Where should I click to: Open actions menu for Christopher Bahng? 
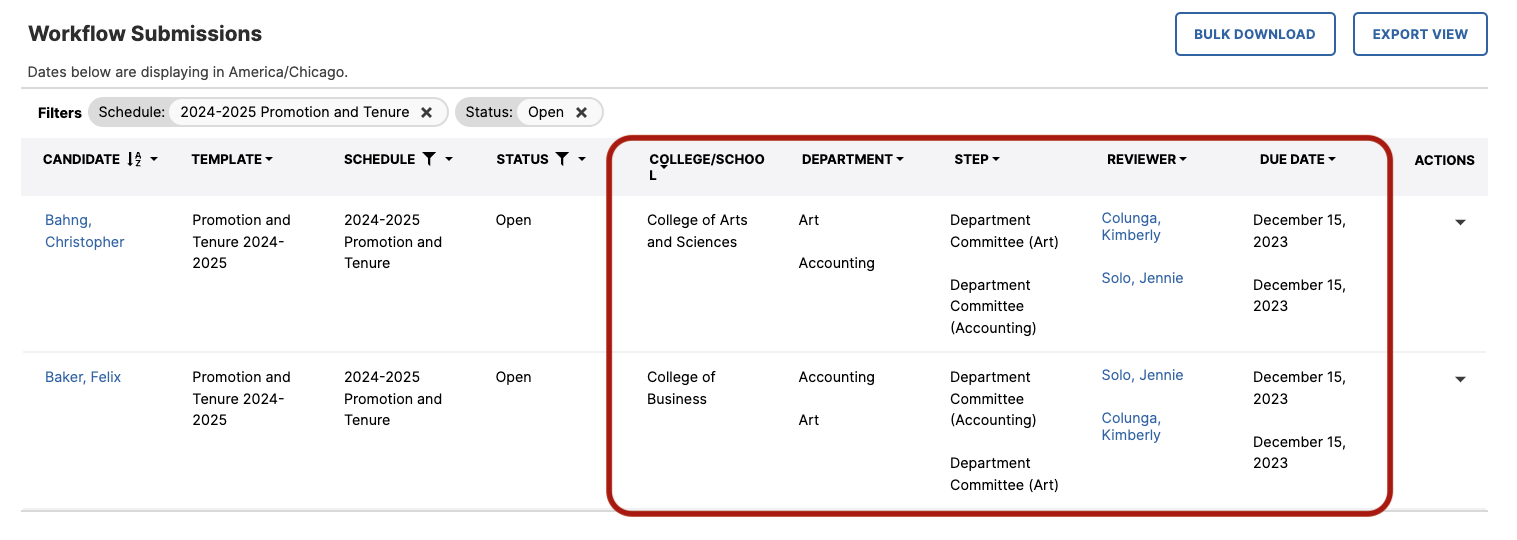1460,222
